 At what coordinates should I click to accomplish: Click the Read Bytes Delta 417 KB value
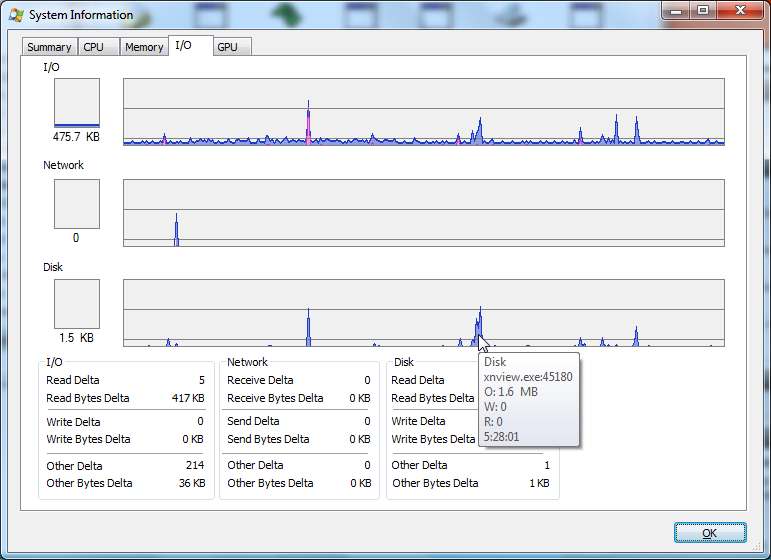pos(188,398)
